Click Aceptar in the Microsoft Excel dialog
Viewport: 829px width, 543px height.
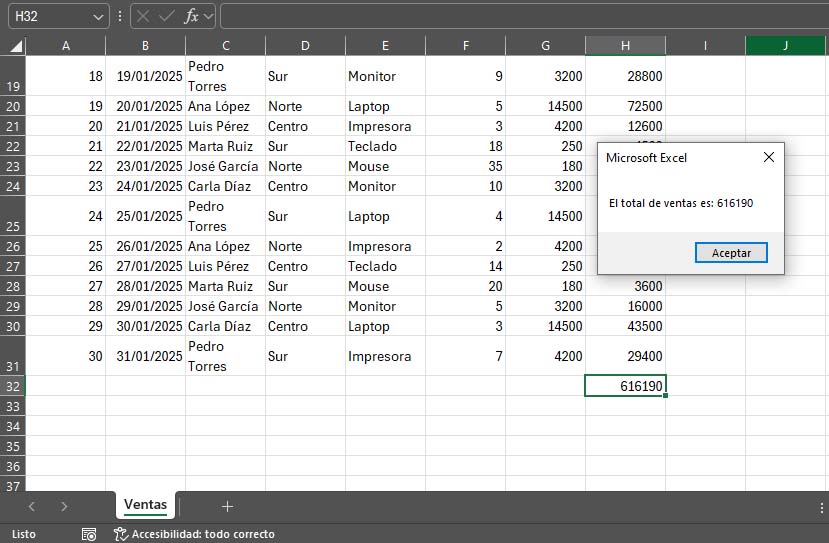pyautogui.click(x=731, y=253)
